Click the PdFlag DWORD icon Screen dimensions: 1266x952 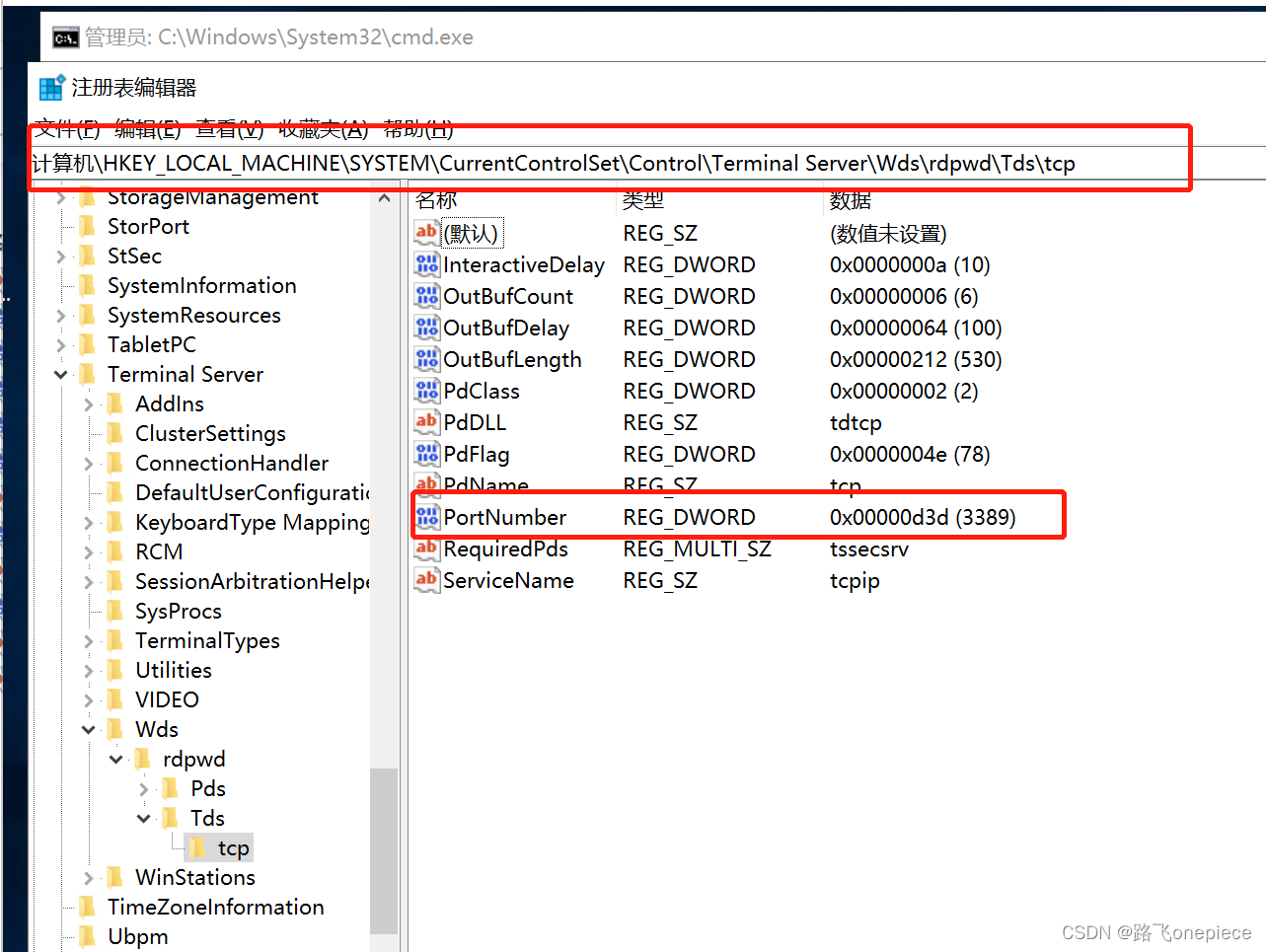point(426,454)
